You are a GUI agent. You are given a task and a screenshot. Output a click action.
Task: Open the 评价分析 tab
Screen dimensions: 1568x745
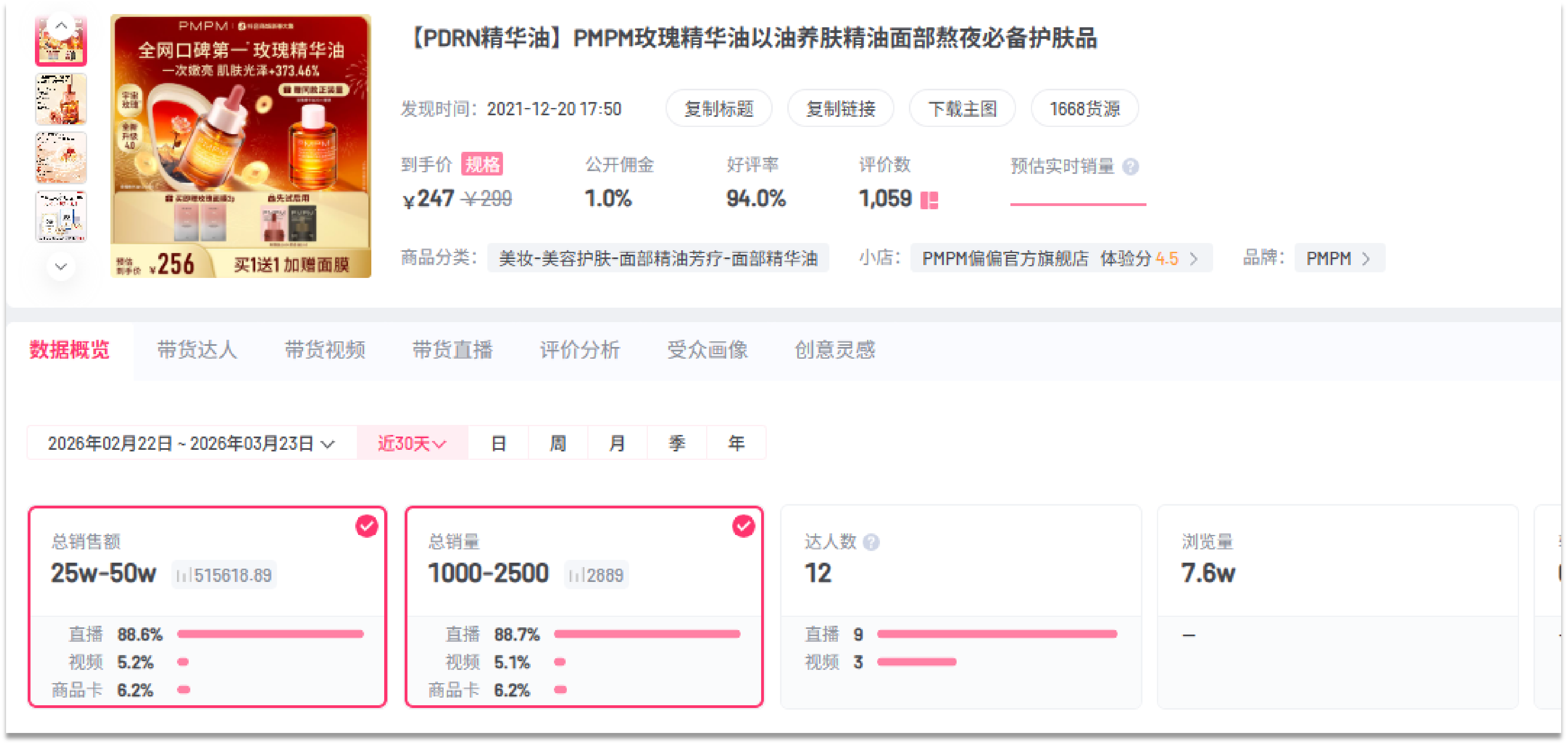click(580, 350)
